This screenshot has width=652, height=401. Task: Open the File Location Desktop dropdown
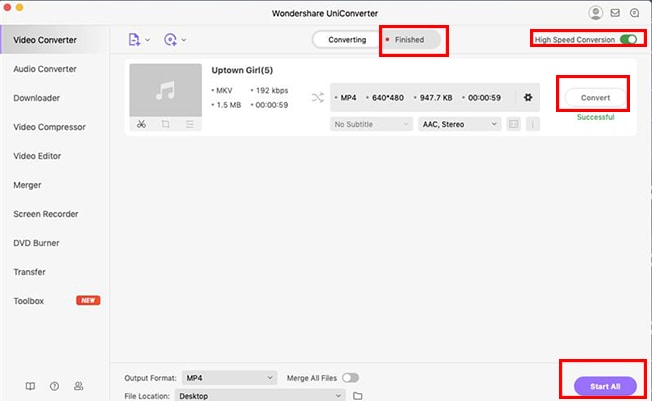(260, 396)
